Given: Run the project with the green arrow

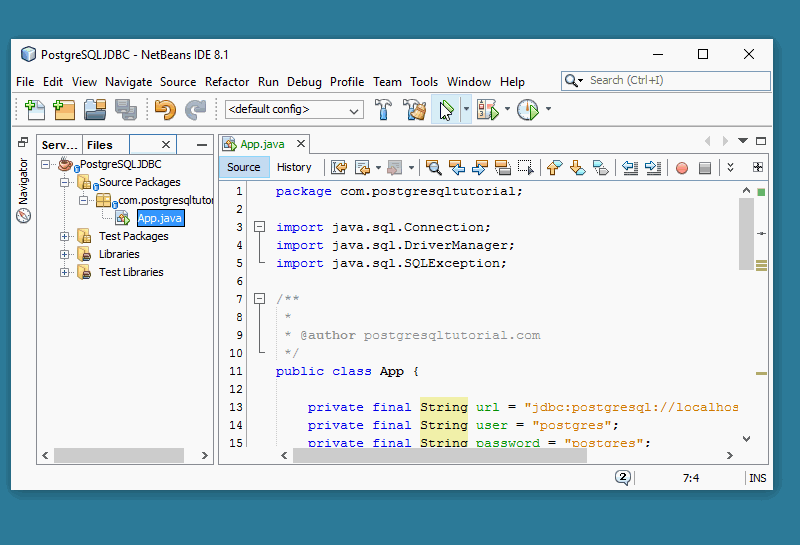Looking at the screenshot, I should pos(446,110).
